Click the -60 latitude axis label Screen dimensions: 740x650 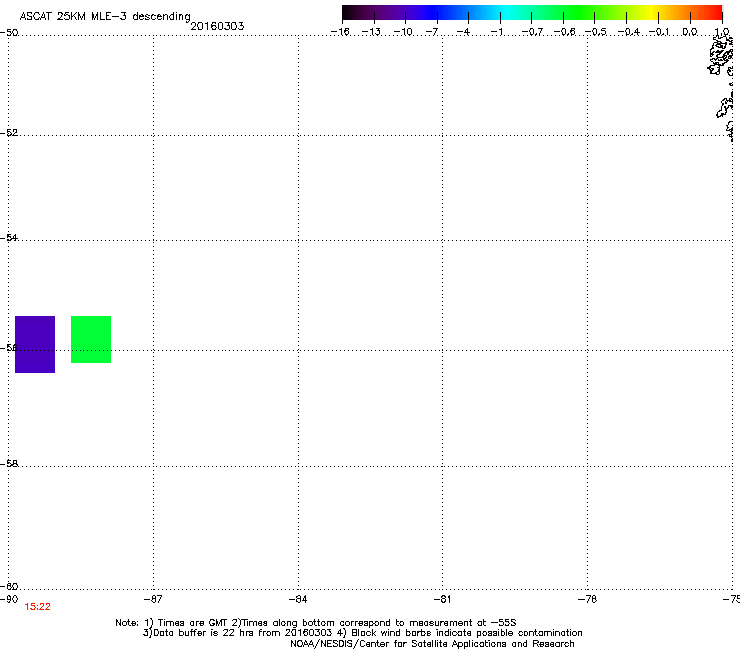coord(9,586)
